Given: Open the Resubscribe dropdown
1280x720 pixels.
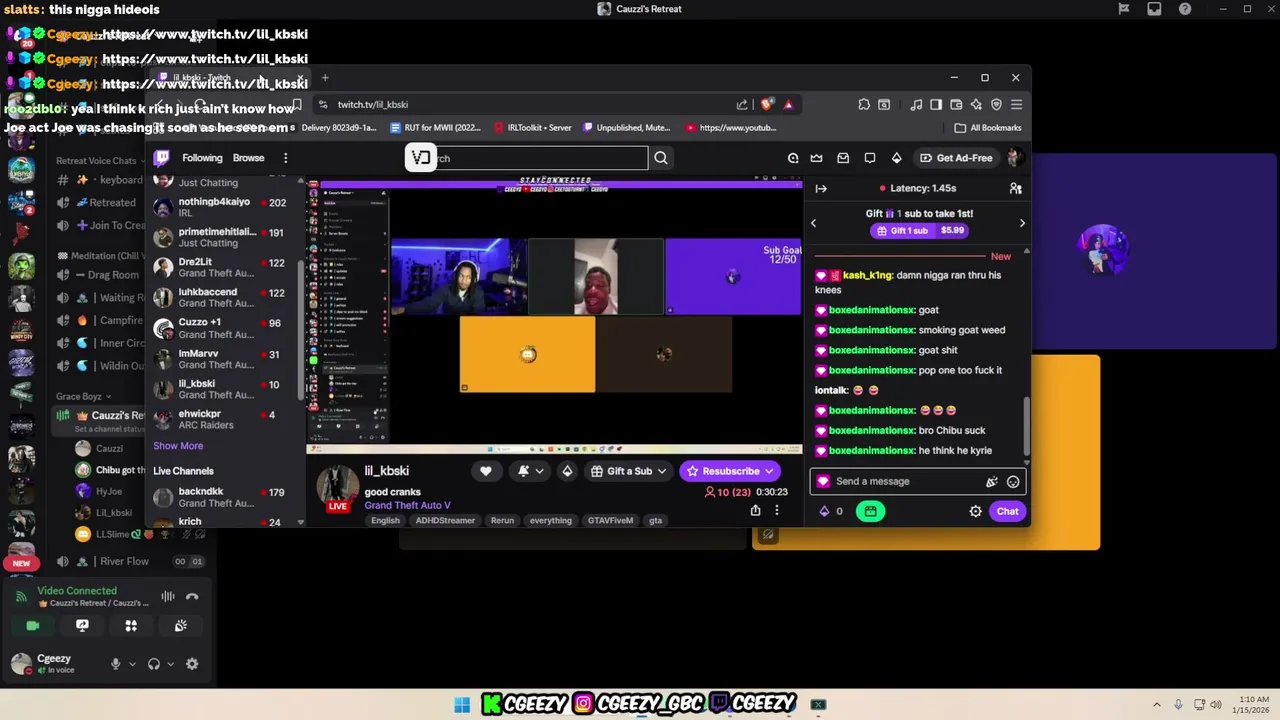Looking at the screenshot, I should click(730, 471).
